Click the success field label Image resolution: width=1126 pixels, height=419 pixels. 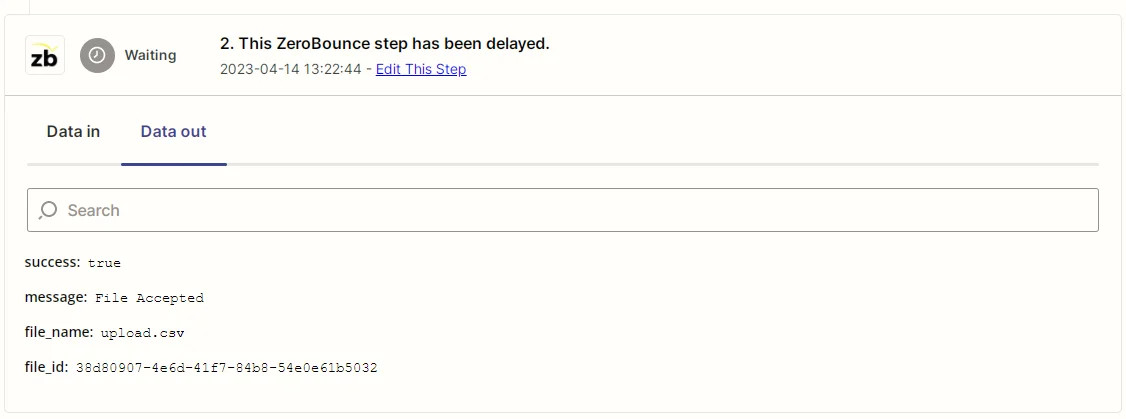tap(52, 262)
